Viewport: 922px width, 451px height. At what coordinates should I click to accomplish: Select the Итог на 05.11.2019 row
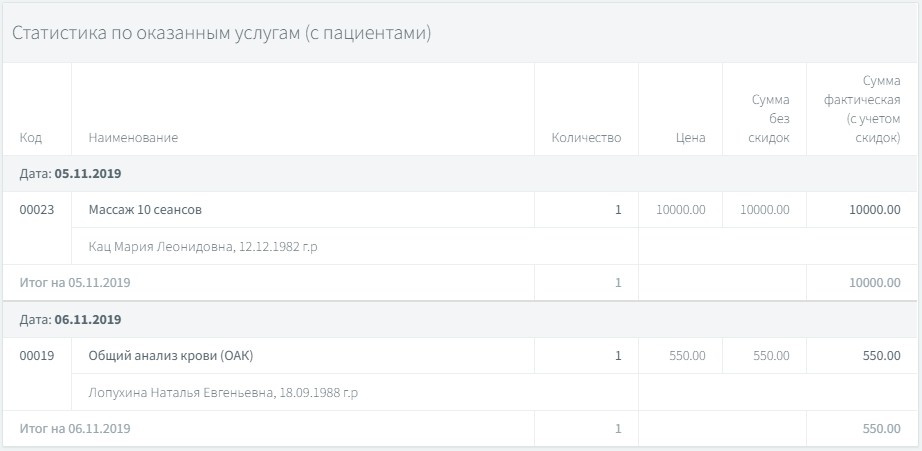click(461, 282)
